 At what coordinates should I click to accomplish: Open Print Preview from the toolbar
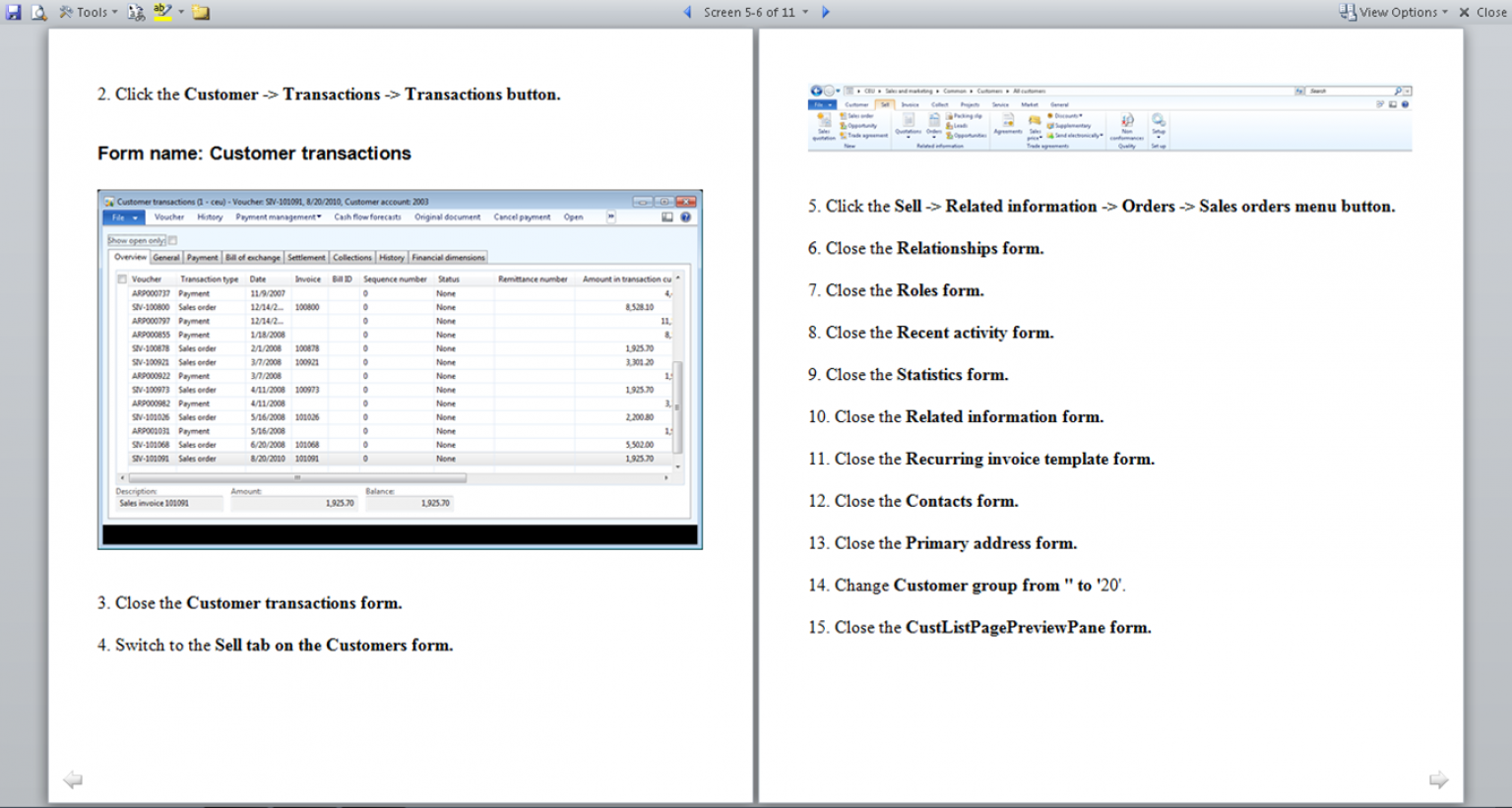click(x=38, y=12)
